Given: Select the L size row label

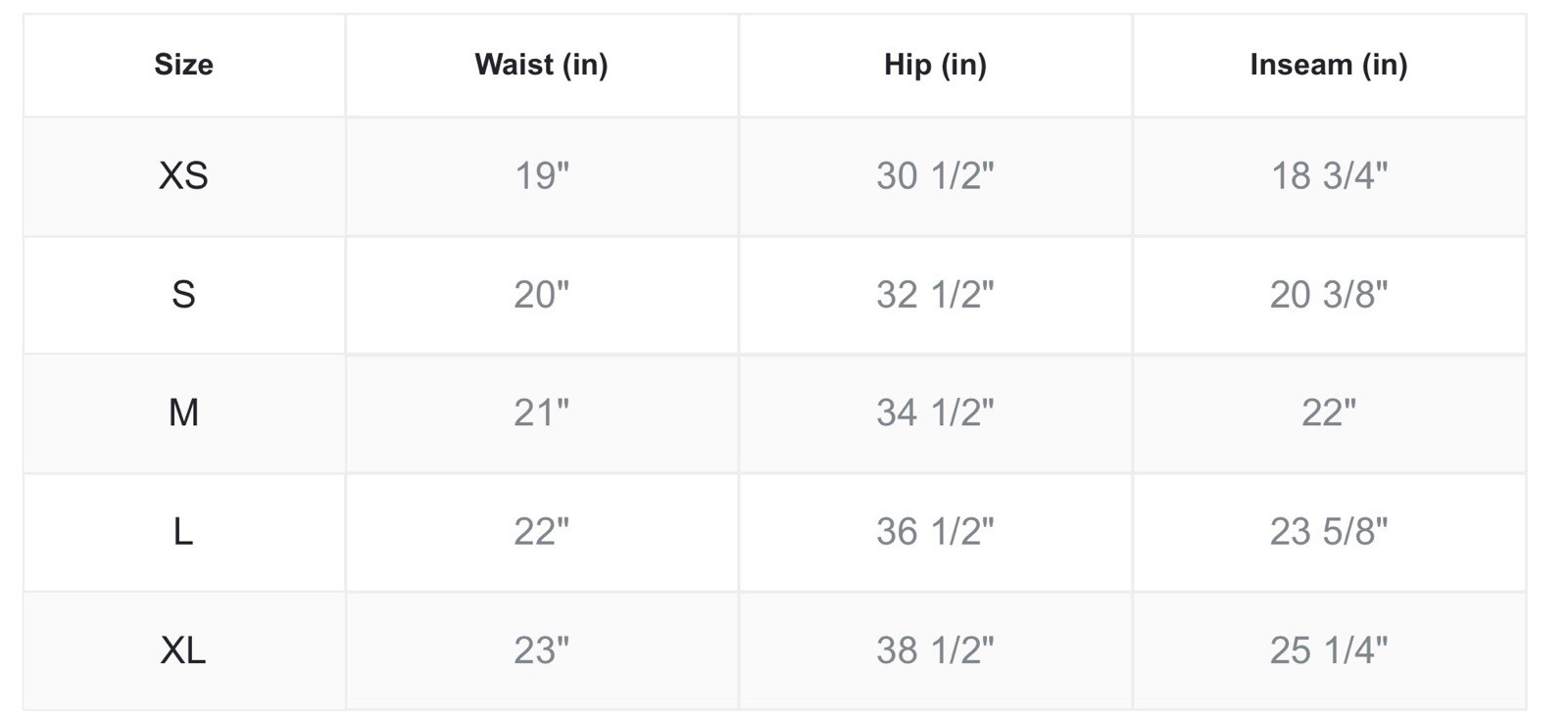Looking at the screenshot, I should (183, 532).
